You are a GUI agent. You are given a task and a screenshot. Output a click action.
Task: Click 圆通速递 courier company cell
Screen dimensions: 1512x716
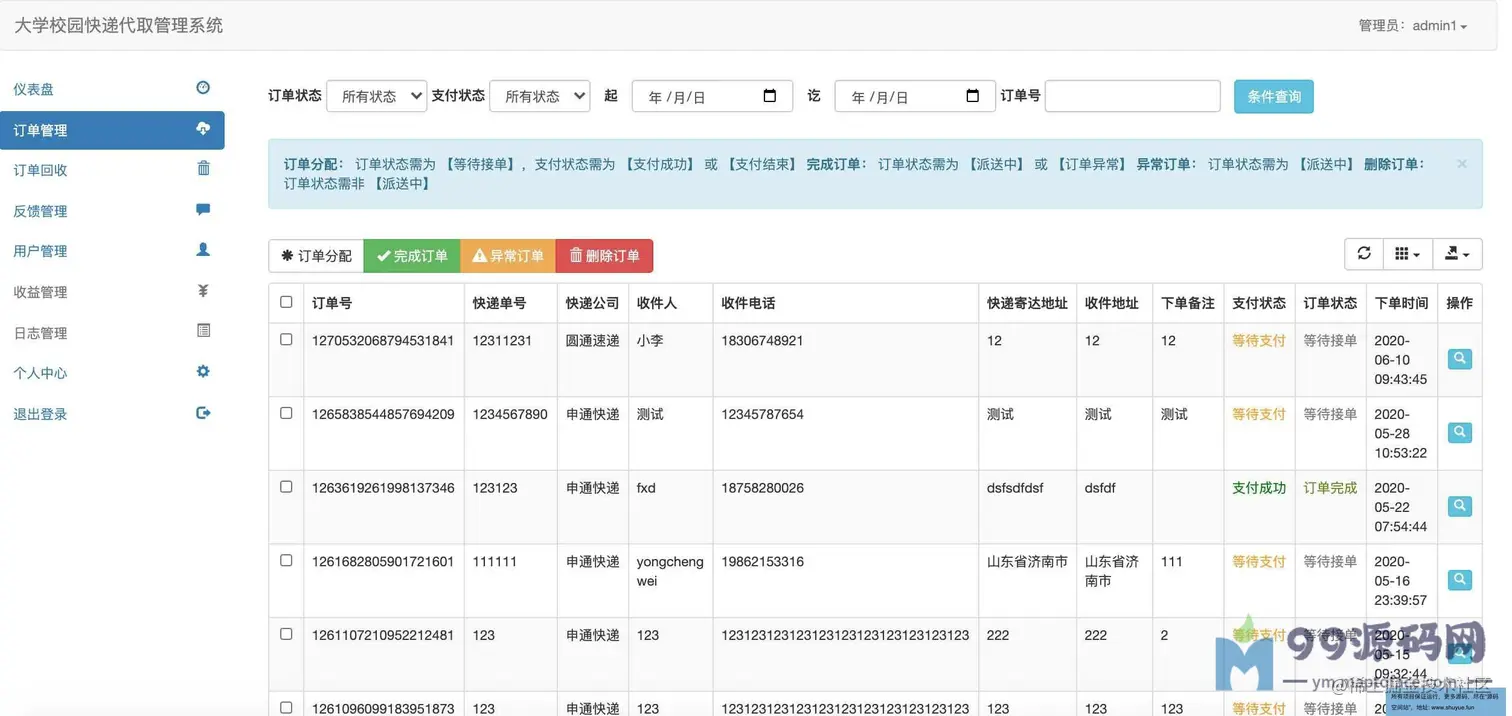coord(593,340)
